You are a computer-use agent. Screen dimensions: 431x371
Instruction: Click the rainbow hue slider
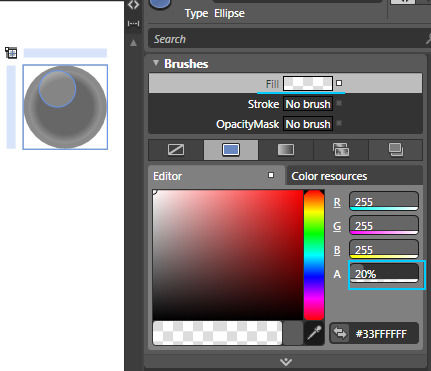click(314, 255)
